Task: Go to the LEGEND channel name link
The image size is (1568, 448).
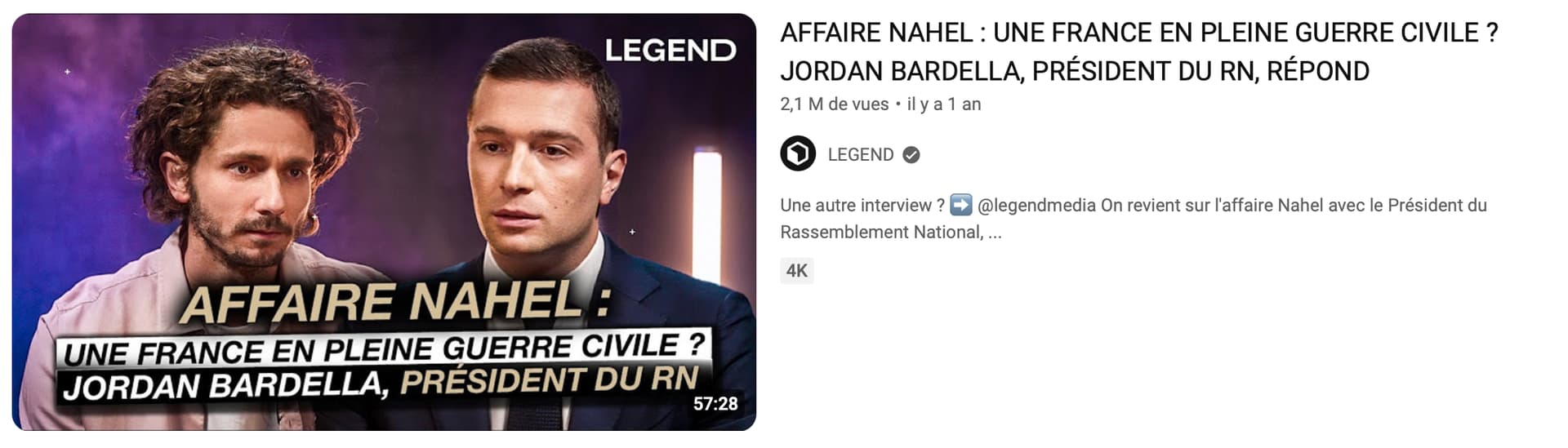Action: (x=861, y=155)
